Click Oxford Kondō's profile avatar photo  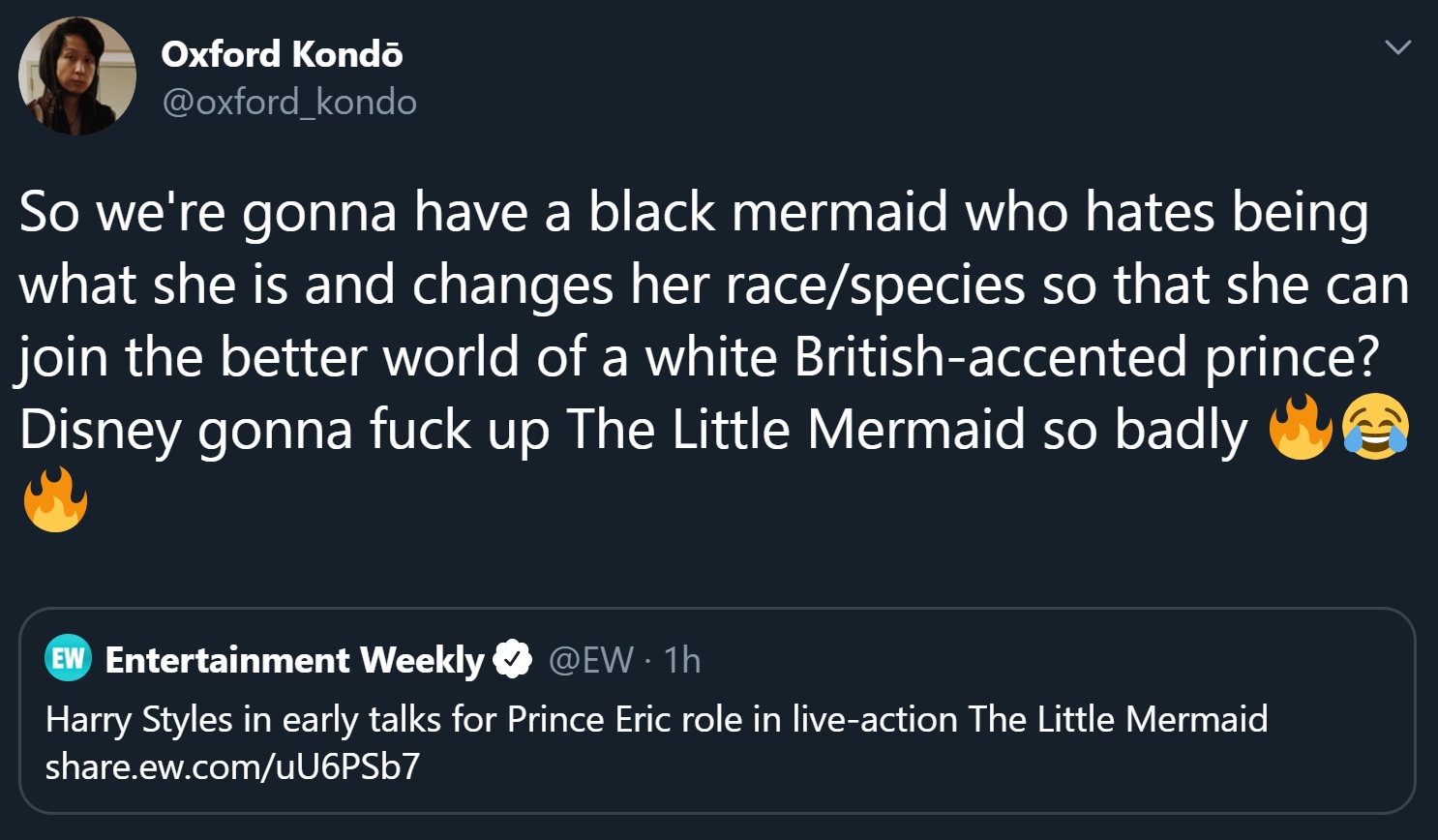click(77, 75)
